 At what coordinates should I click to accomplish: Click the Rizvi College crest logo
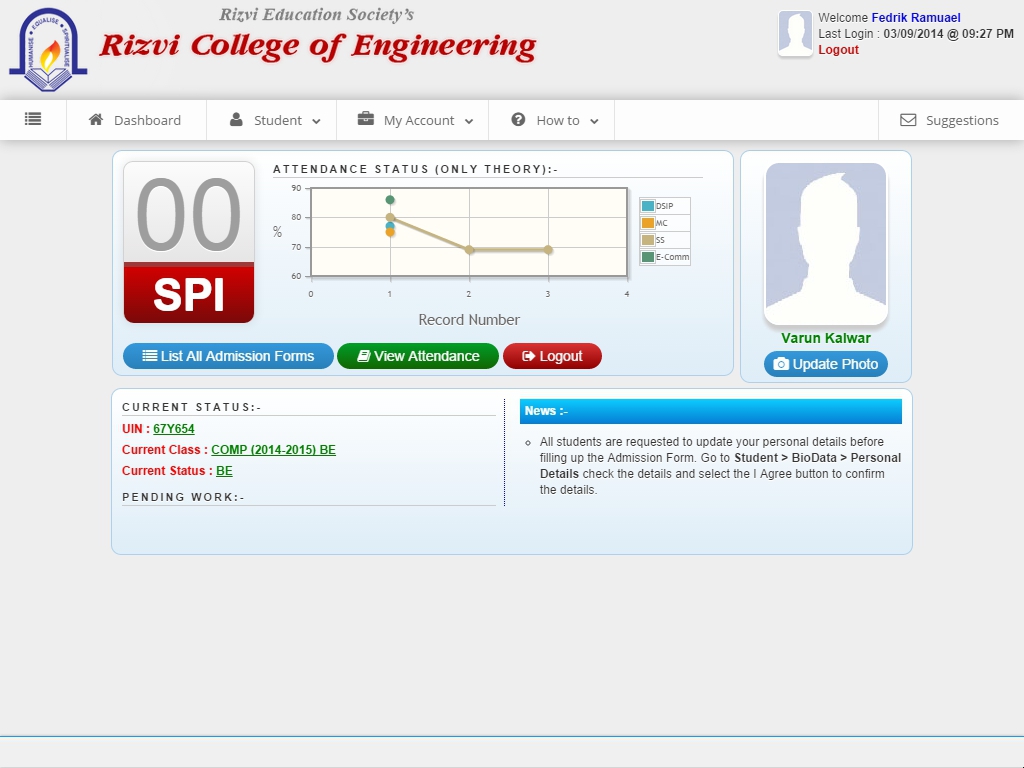point(48,49)
